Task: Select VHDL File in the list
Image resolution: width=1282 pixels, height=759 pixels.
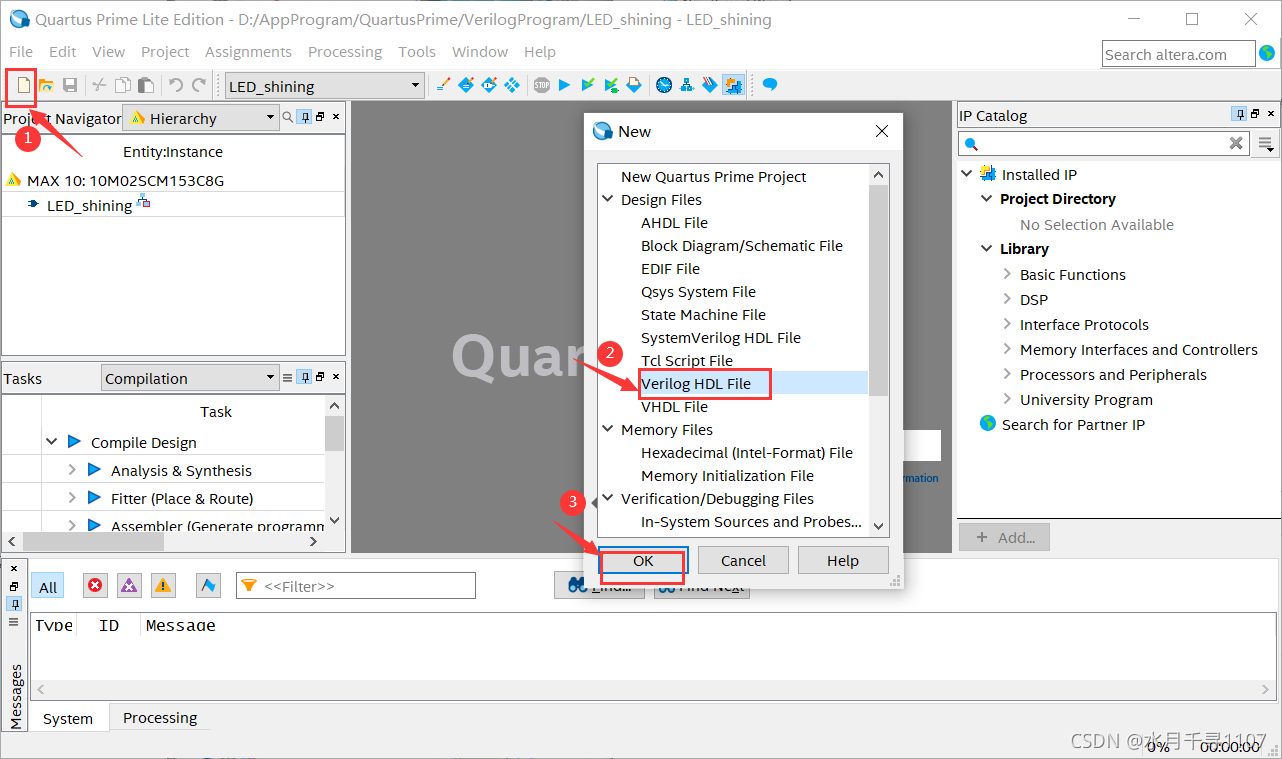Action: 674,406
